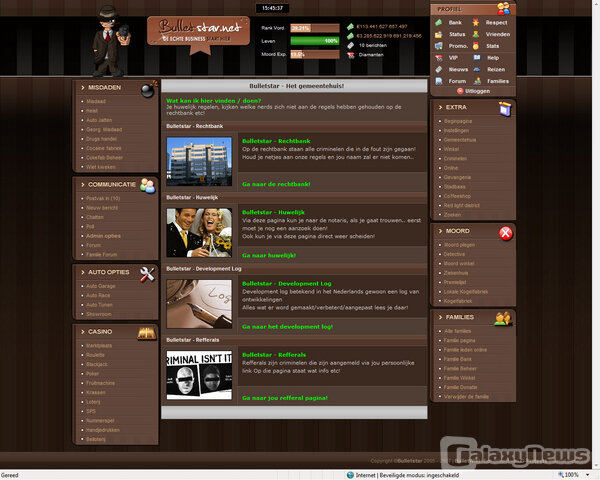Screen dimensions: 600x480
Task: Open Drugs handel in the Misdaden menu
Action: click(101, 139)
